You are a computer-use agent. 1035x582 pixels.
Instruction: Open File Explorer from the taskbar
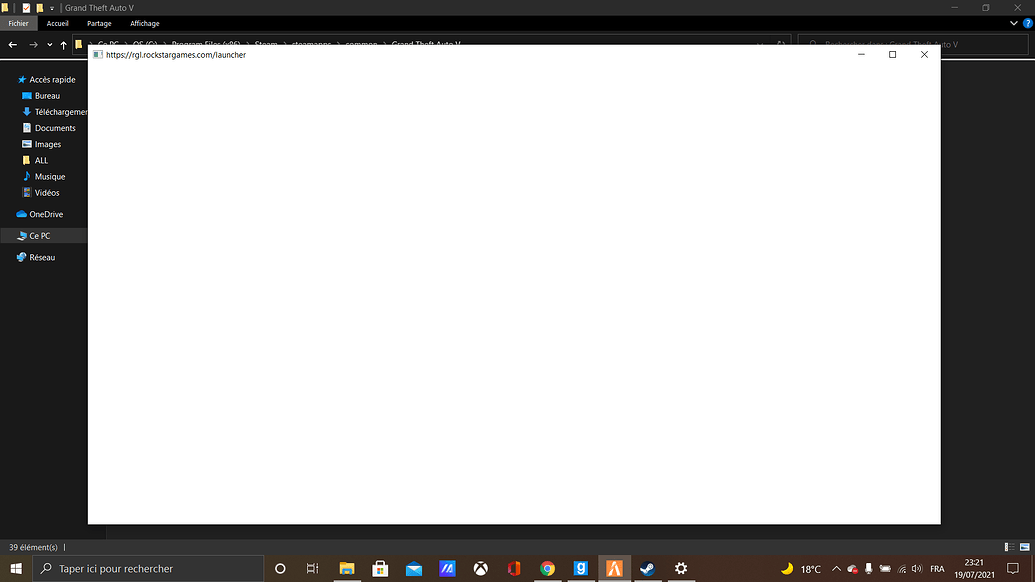pyautogui.click(x=346, y=568)
